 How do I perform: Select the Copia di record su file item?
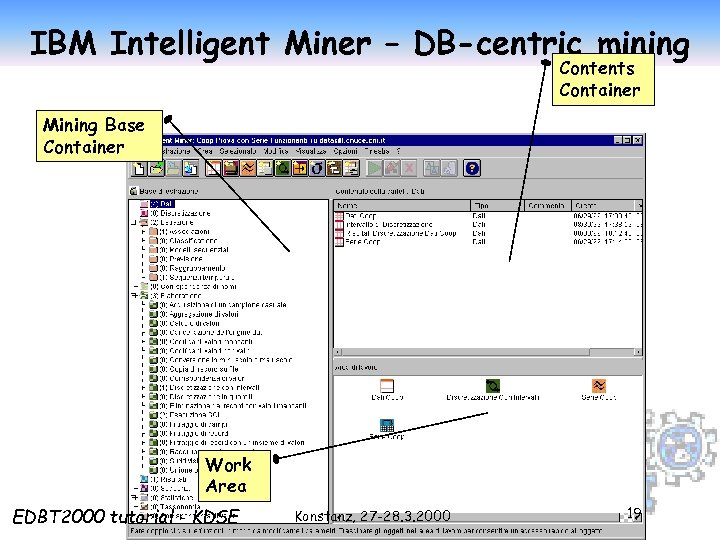(199, 369)
